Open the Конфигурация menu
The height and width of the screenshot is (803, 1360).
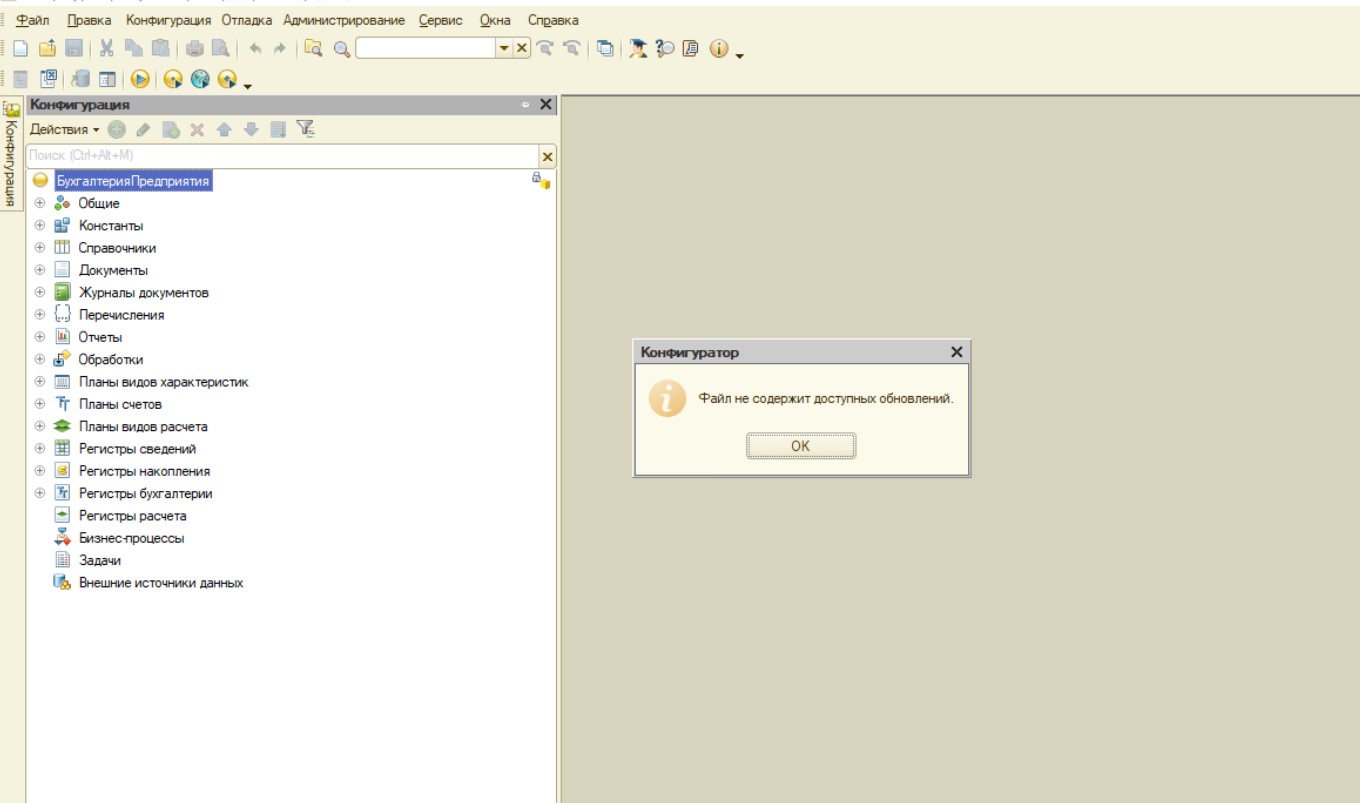(x=169, y=20)
